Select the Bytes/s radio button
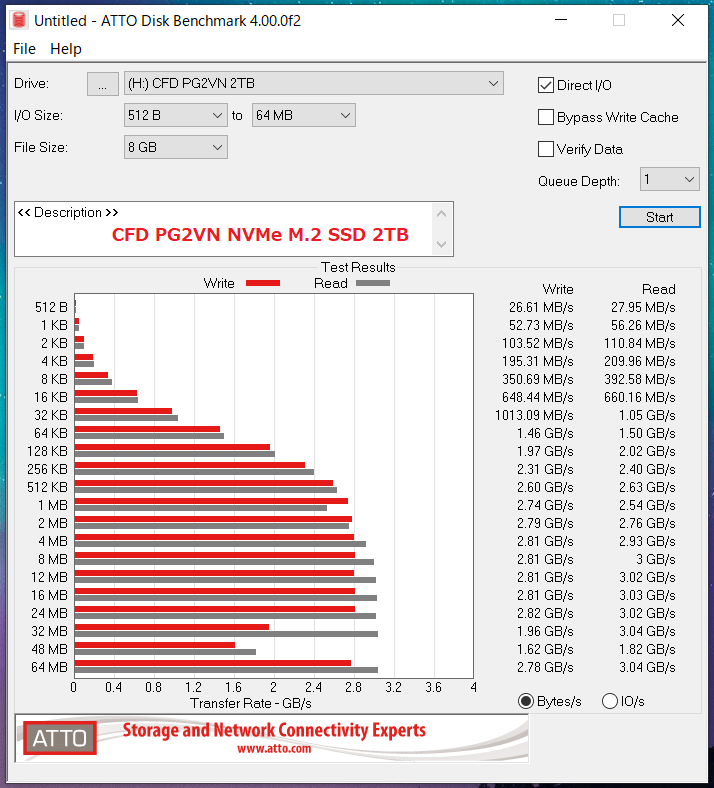The height and width of the screenshot is (788, 714). coord(526,701)
